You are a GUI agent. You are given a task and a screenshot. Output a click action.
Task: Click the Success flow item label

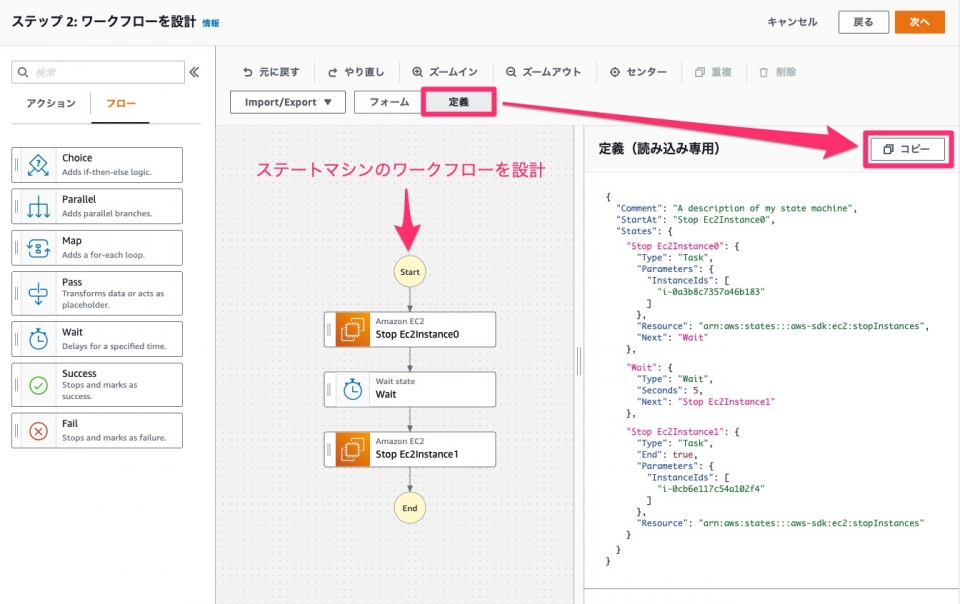[x=79, y=373]
